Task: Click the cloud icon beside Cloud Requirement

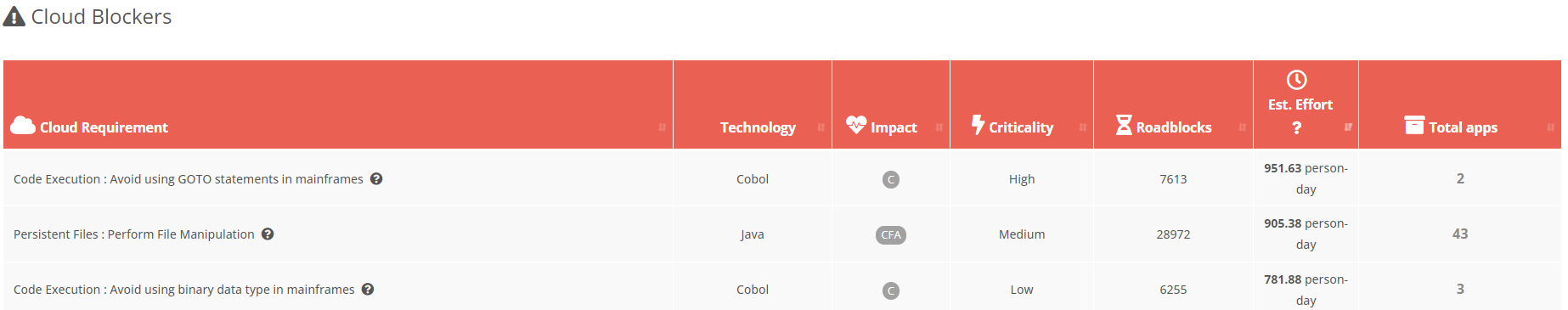Action: click(23, 126)
